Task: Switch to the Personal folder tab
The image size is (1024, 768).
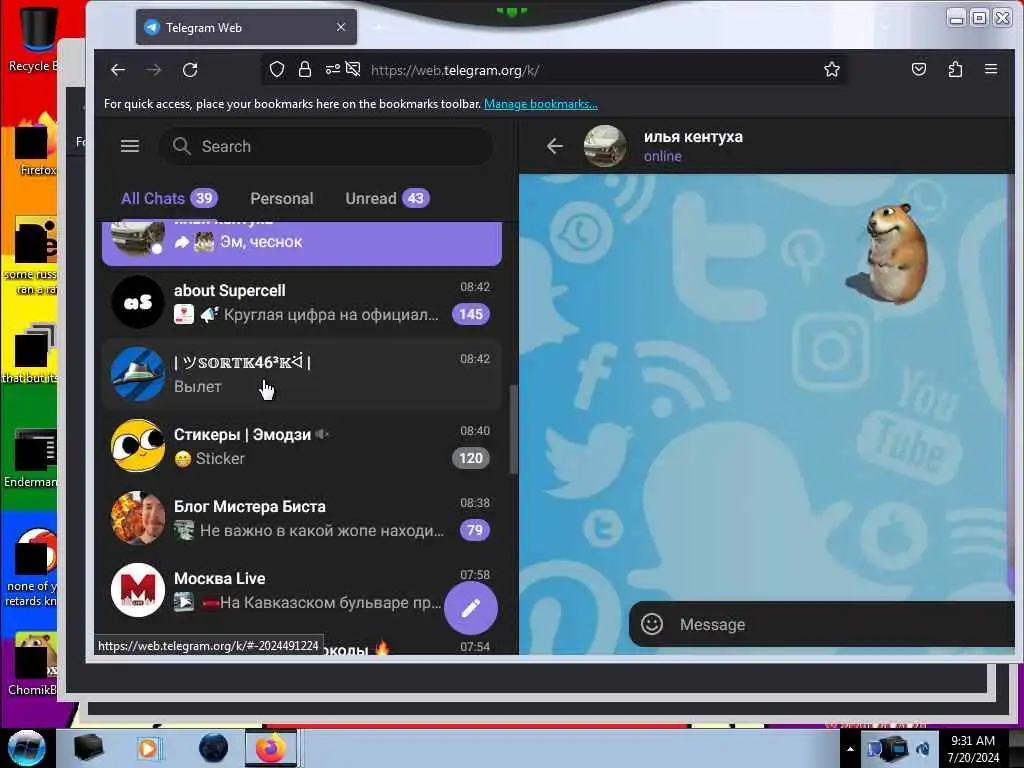Action: point(281,199)
